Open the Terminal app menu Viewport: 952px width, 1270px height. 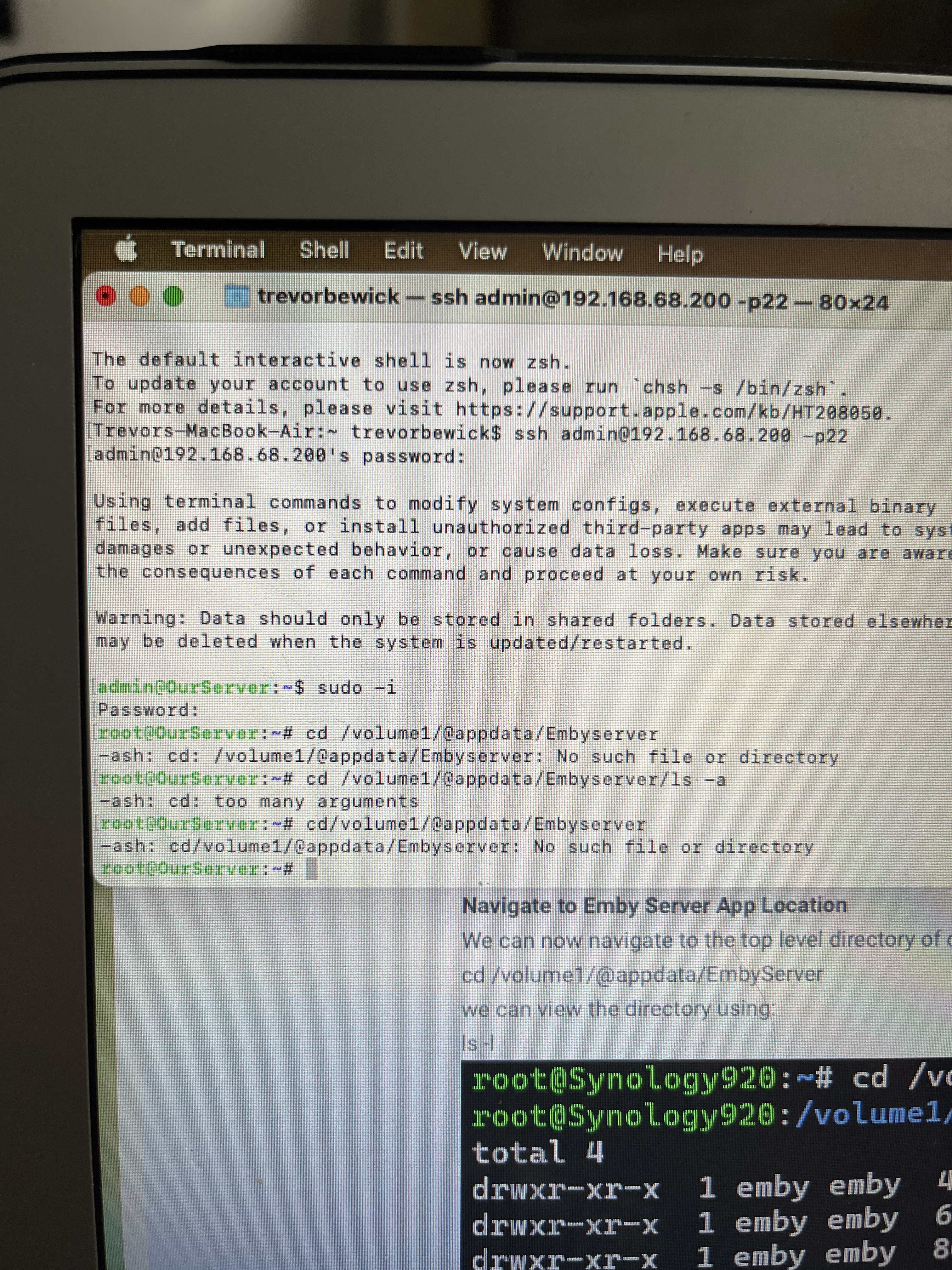tap(218, 250)
